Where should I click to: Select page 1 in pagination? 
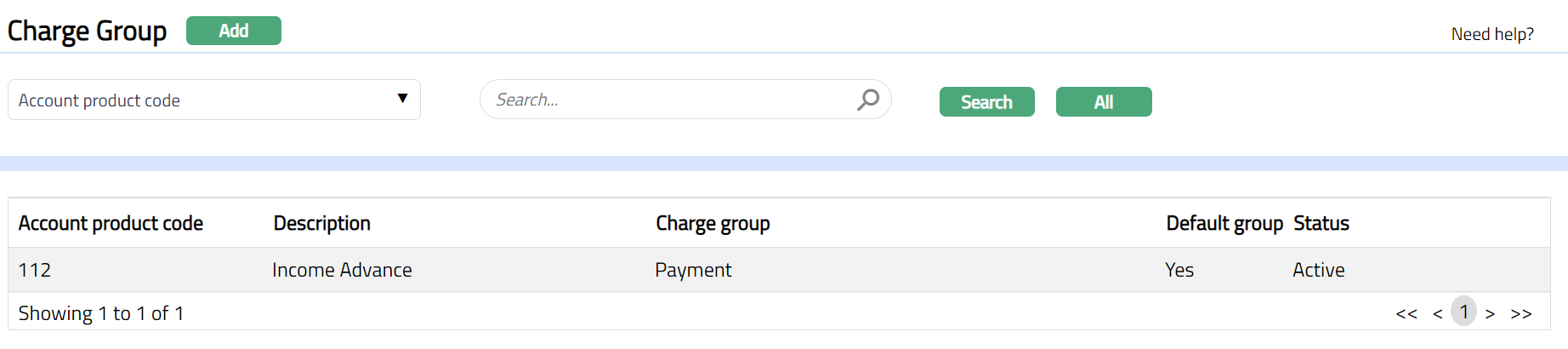click(x=1463, y=312)
